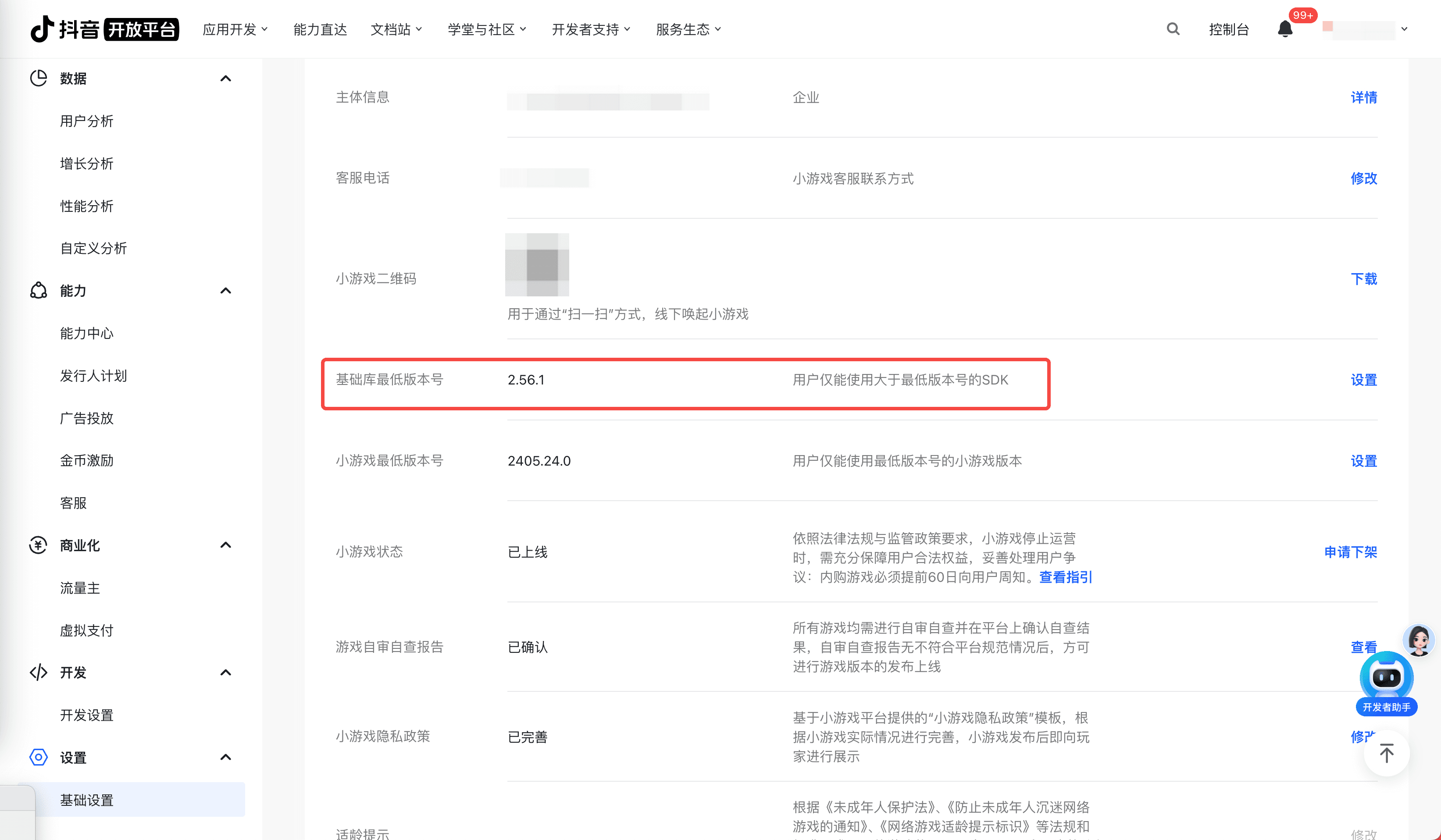This screenshot has height=840, width=1441.
Task: Click the 查看指引 link
Action: click(1065, 577)
